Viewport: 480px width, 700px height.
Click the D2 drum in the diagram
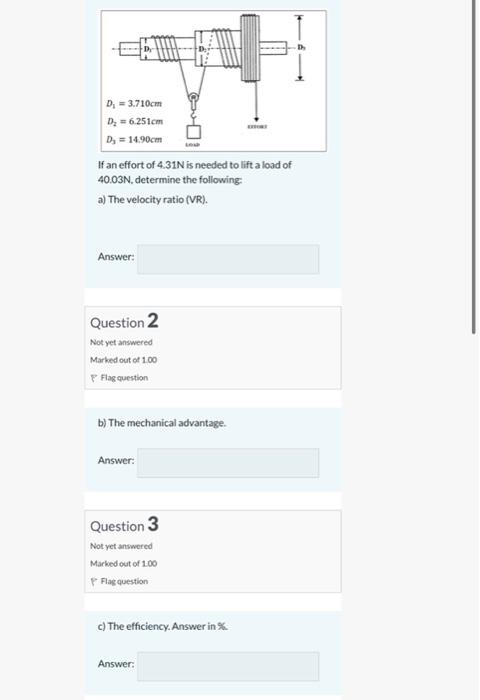218,48
